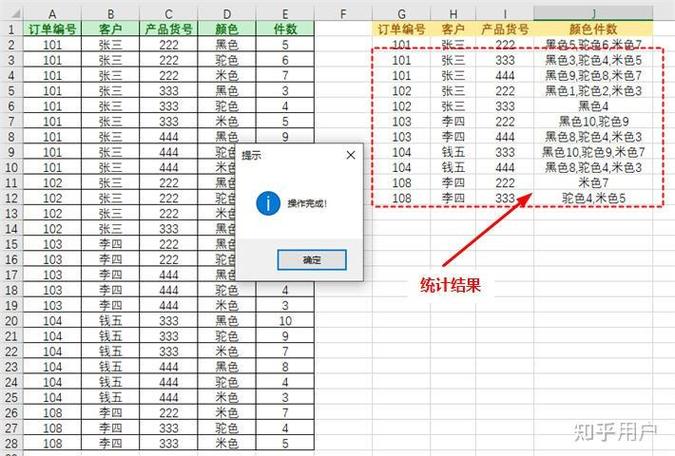Click cell C28 containing 333

168,444
